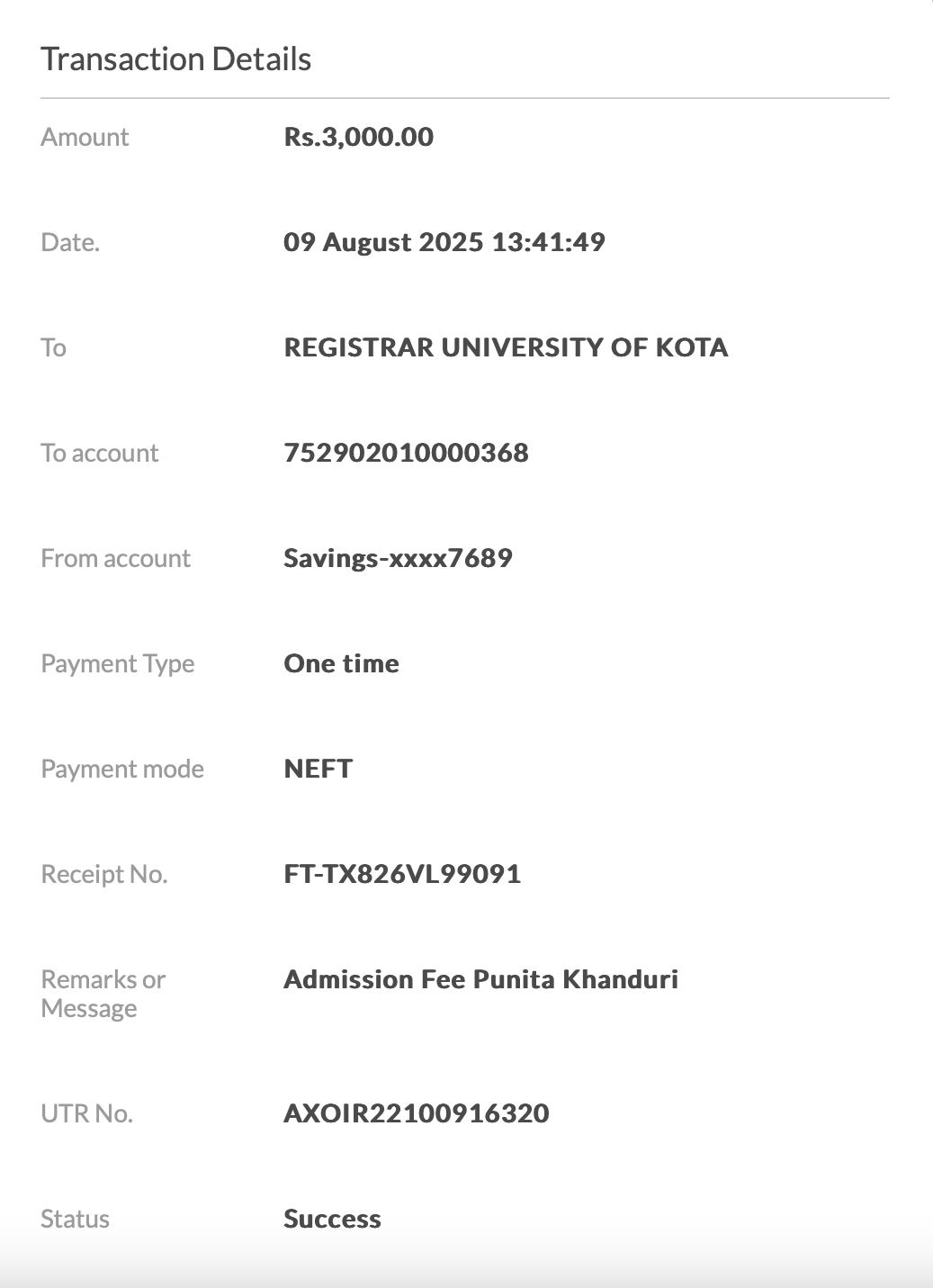
Task: Click the Success status value
Action: pyautogui.click(x=332, y=1219)
